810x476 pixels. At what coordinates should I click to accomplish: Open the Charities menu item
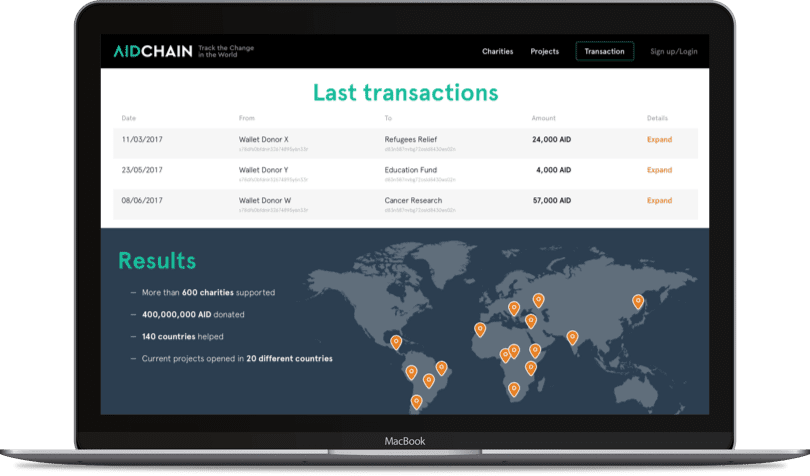(x=497, y=51)
